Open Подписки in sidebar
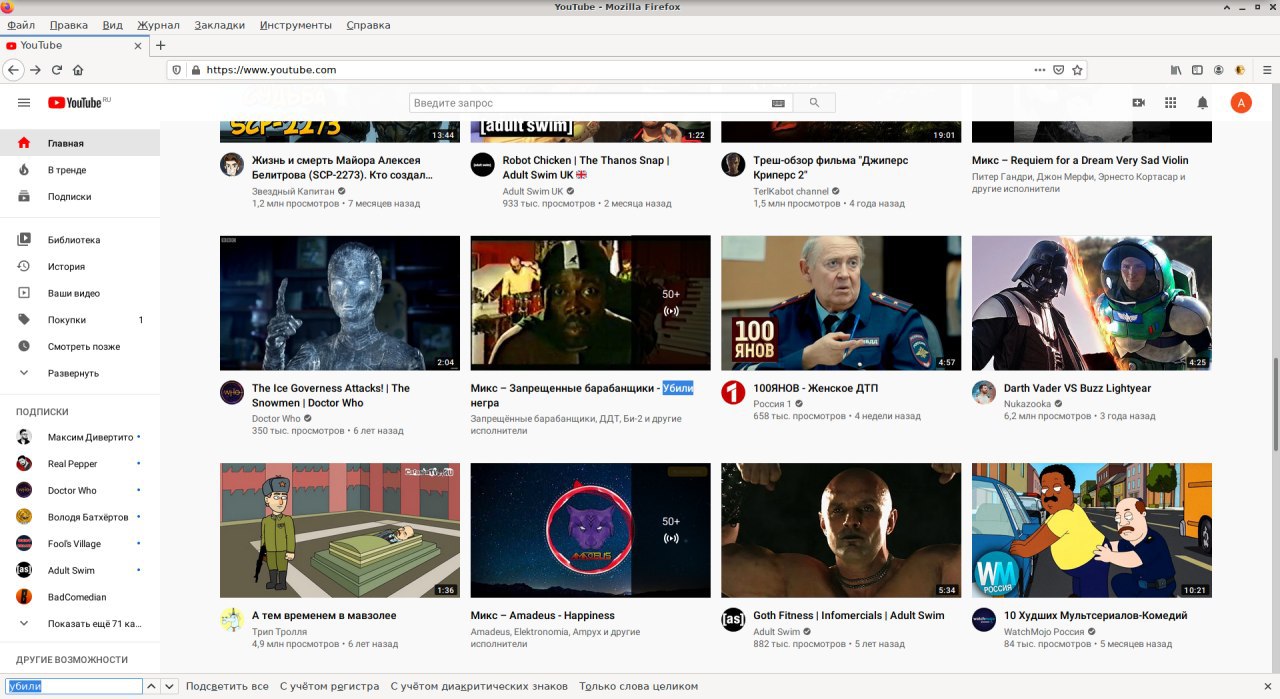The width and height of the screenshot is (1280, 699). point(80,197)
